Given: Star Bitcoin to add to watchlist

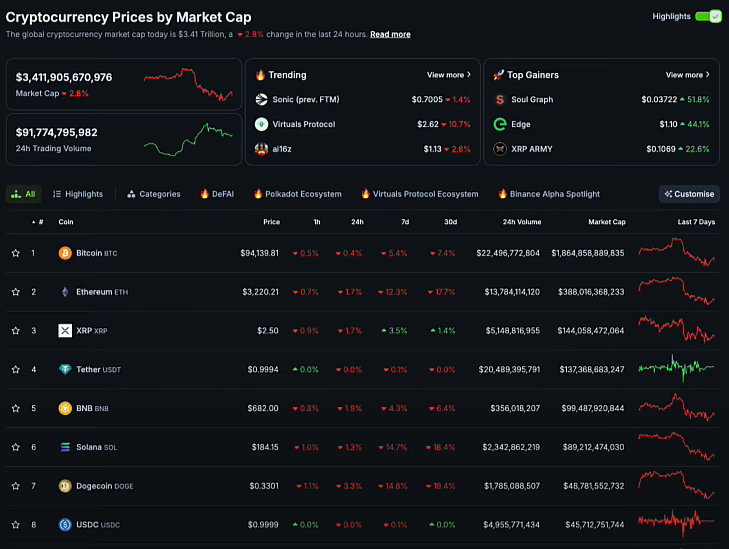Looking at the screenshot, I should pos(15,253).
